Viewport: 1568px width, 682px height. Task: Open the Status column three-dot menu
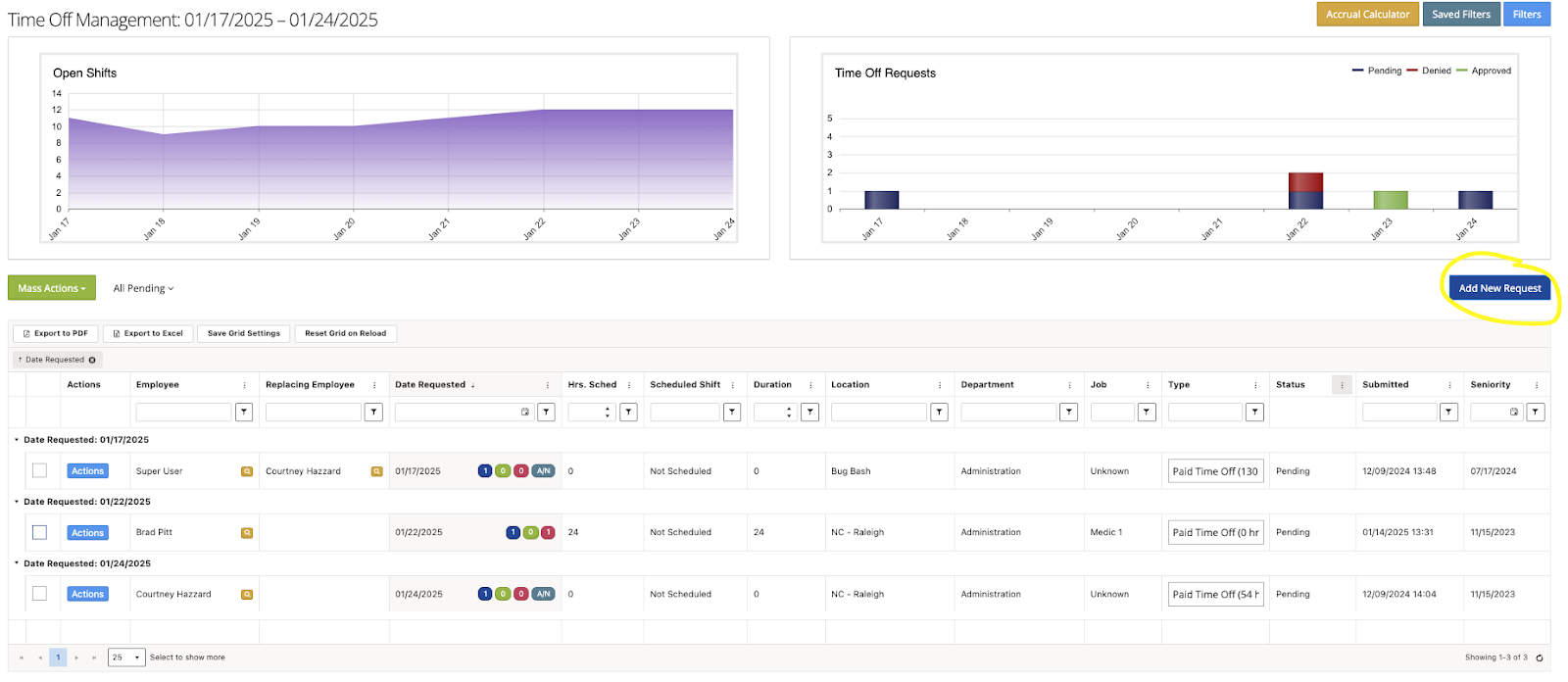click(1342, 385)
